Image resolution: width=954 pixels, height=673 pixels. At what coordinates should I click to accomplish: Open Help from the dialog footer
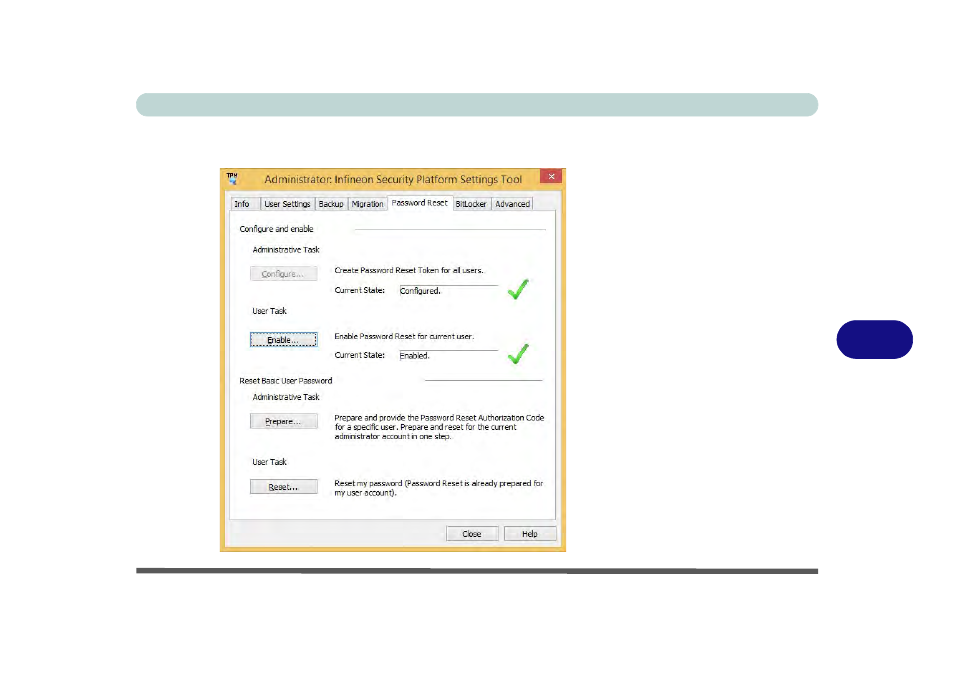click(530, 534)
